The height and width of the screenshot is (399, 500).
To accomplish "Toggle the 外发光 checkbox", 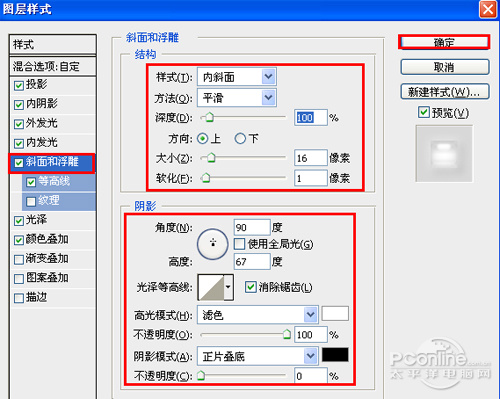I will [x=18, y=124].
